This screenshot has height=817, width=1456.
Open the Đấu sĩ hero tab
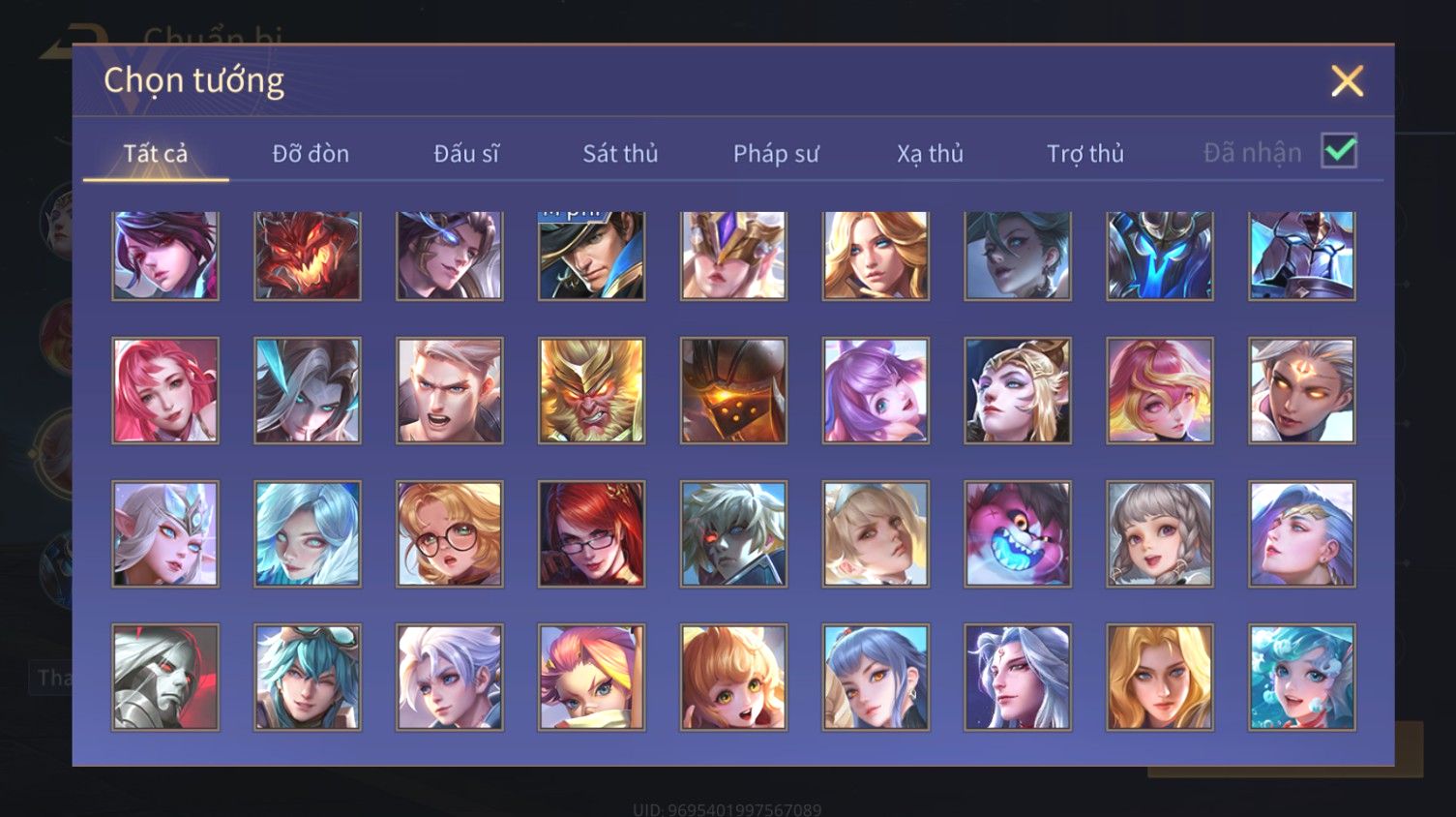point(466,153)
